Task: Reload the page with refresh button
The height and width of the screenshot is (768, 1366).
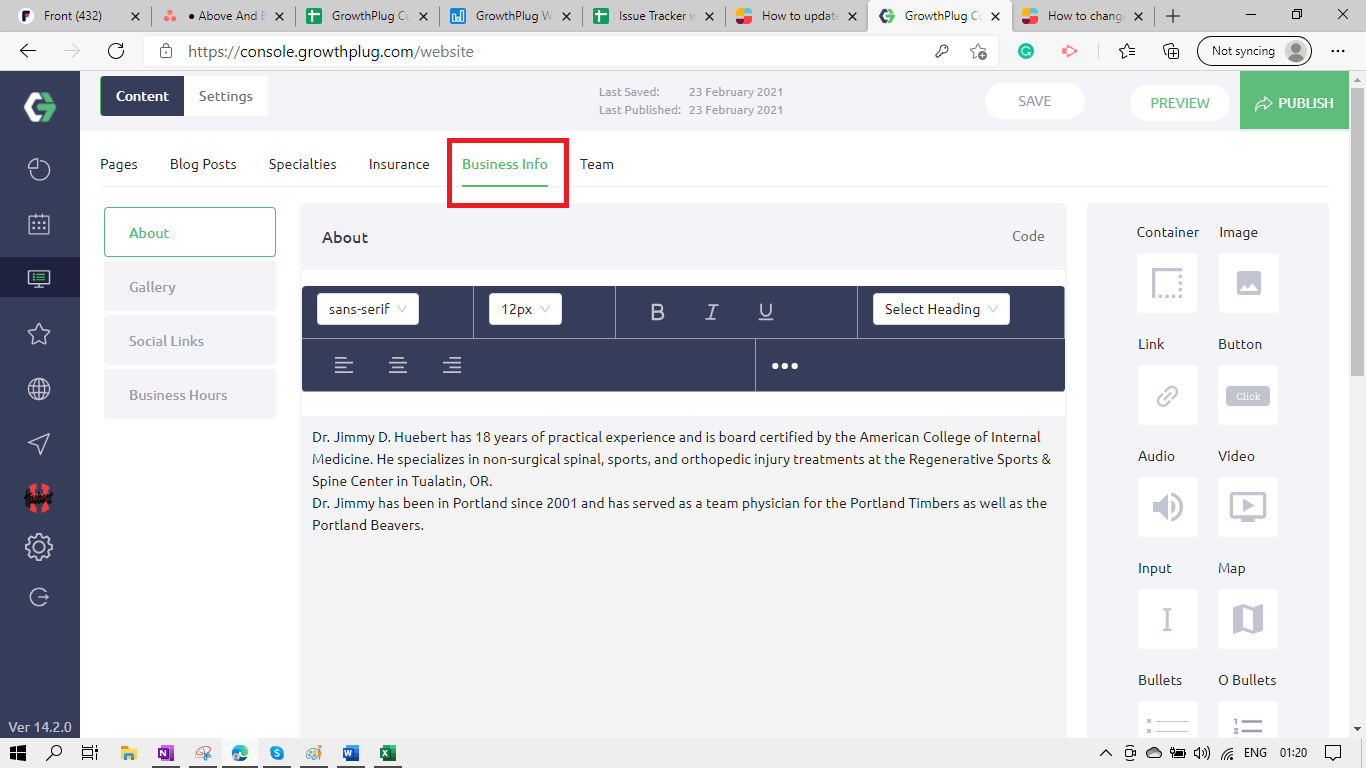Action: pos(116,51)
